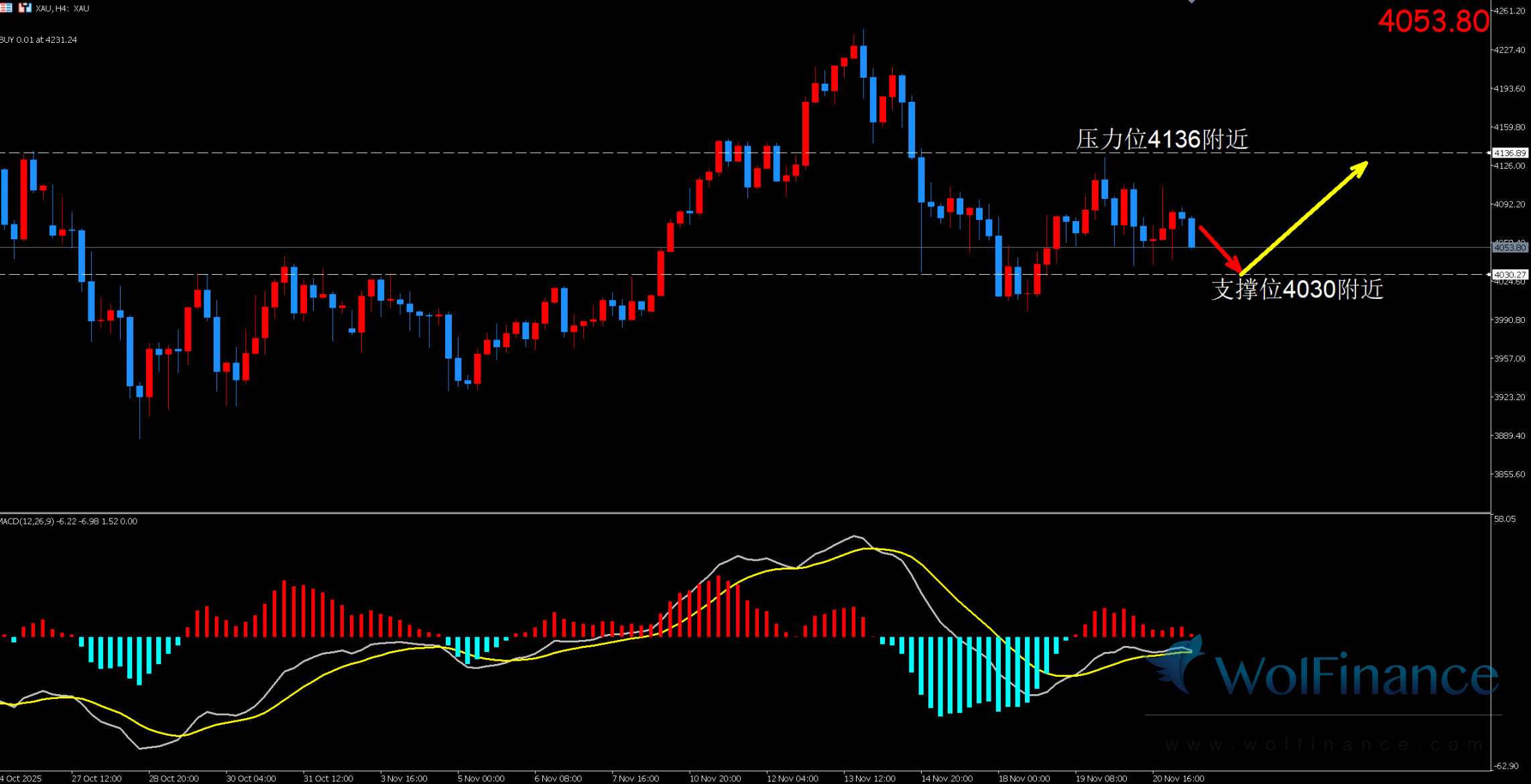Click the 4227.40 price scale label
1531x784 pixels.
[1509, 50]
